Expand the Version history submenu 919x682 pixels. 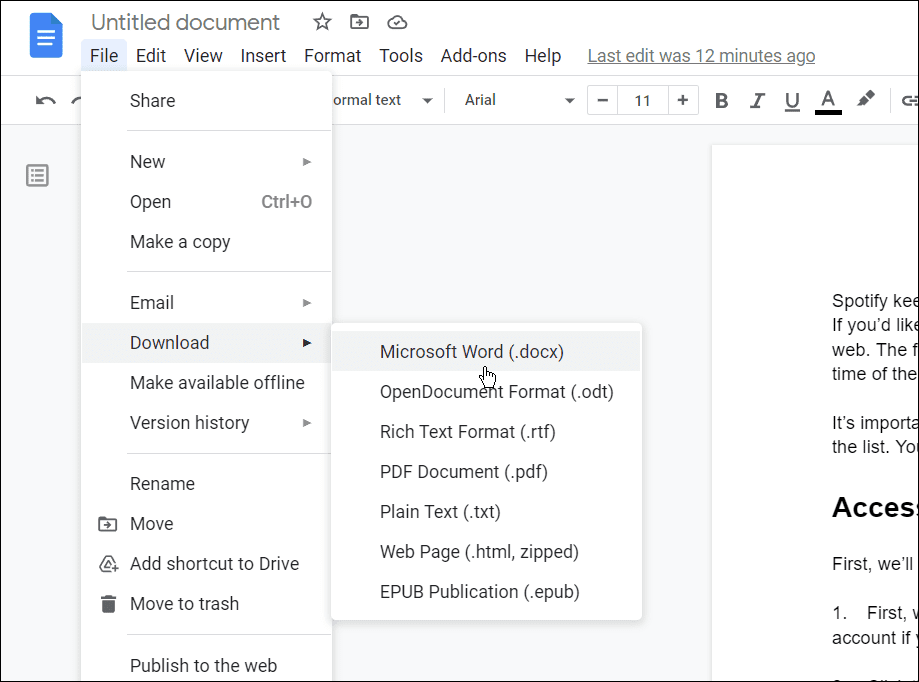click(207, 422)
